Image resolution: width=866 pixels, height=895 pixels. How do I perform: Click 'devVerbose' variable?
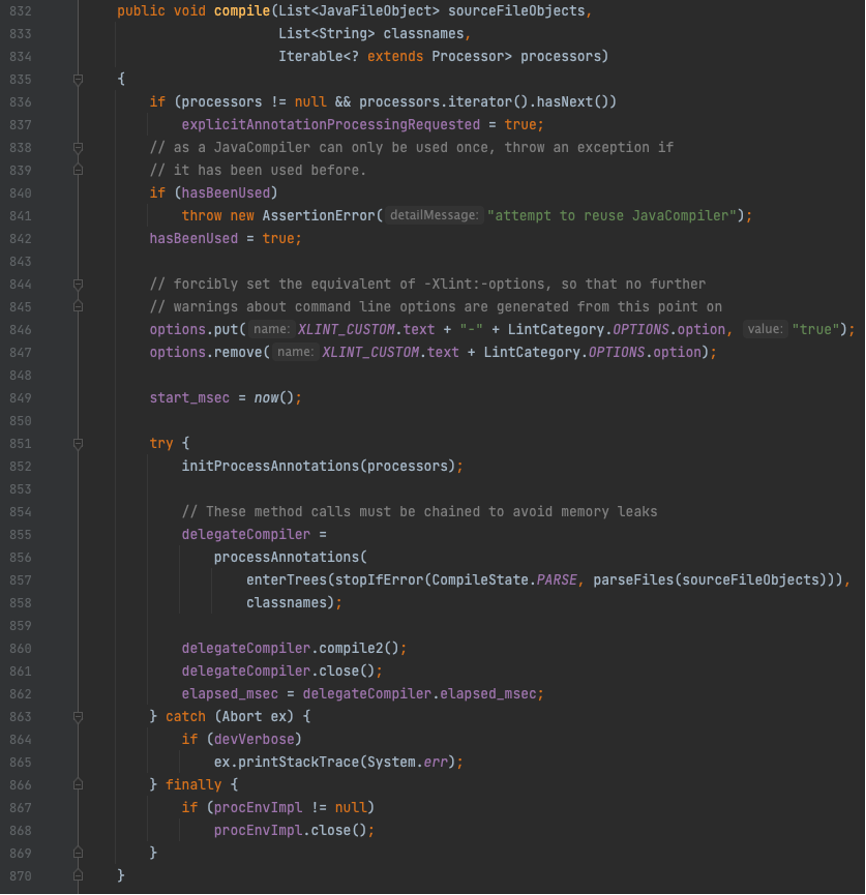pyautogui.click(x=254, y=739)
